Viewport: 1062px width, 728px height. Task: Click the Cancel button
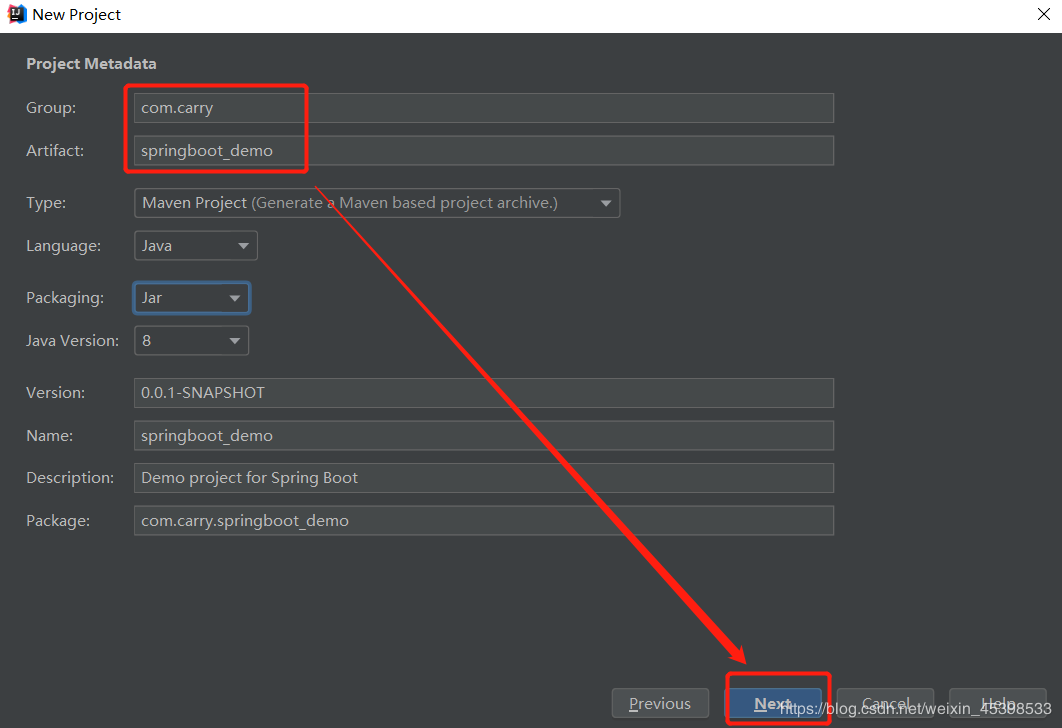[885, 704]
